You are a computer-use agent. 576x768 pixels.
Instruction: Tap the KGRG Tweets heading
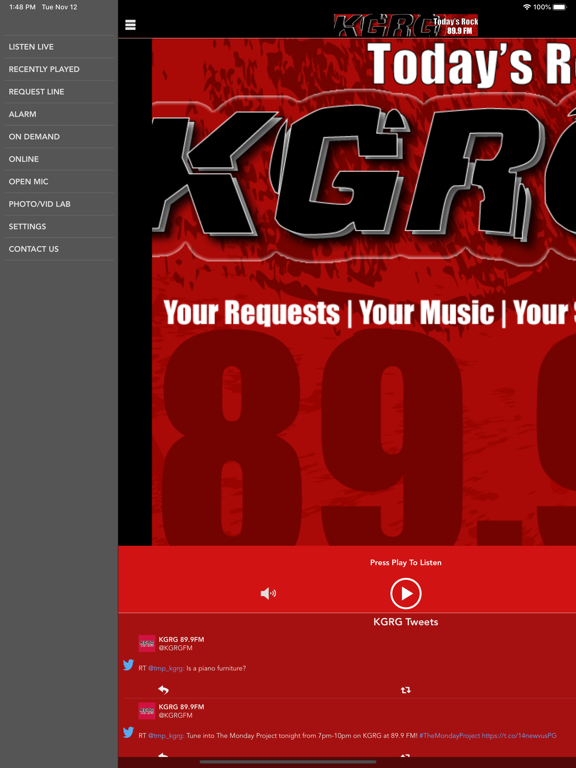[x=406, y=622]
